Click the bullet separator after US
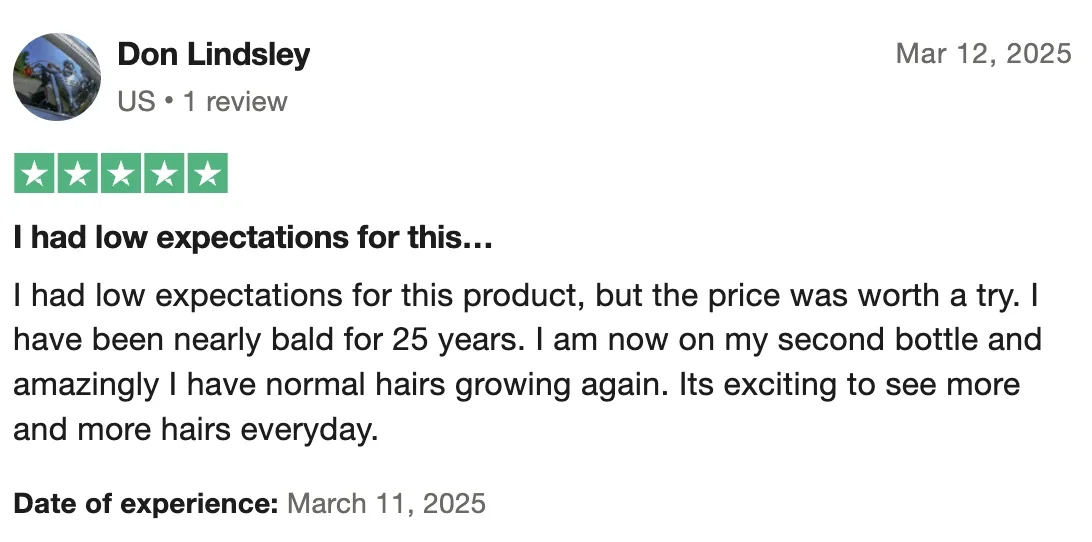This screenshot has height=542, width=1092. click(x=169, y=102)
